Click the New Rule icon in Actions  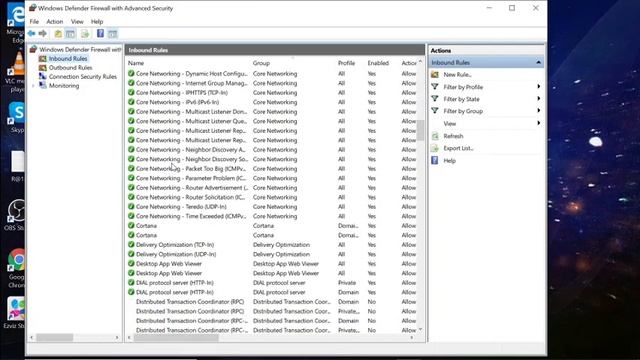(x=435, y=74)
